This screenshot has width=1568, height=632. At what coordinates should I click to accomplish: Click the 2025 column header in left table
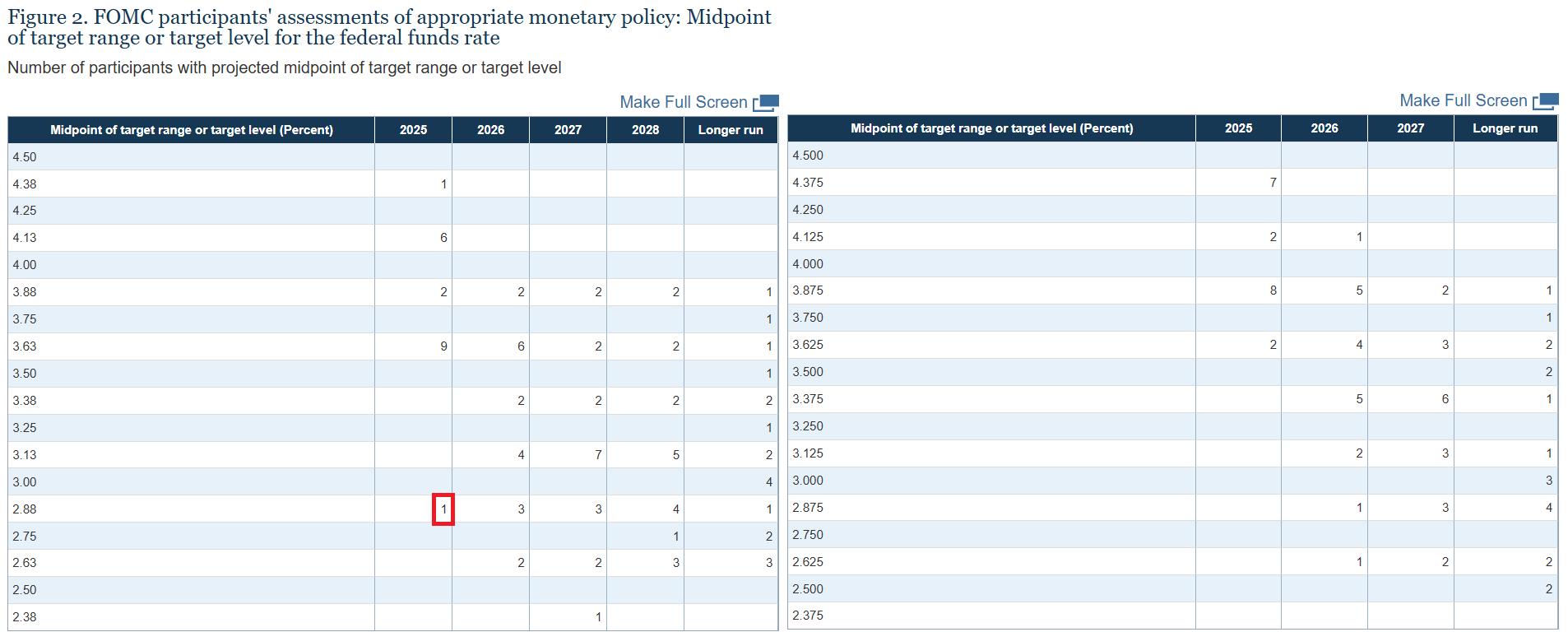click(413, 130)
